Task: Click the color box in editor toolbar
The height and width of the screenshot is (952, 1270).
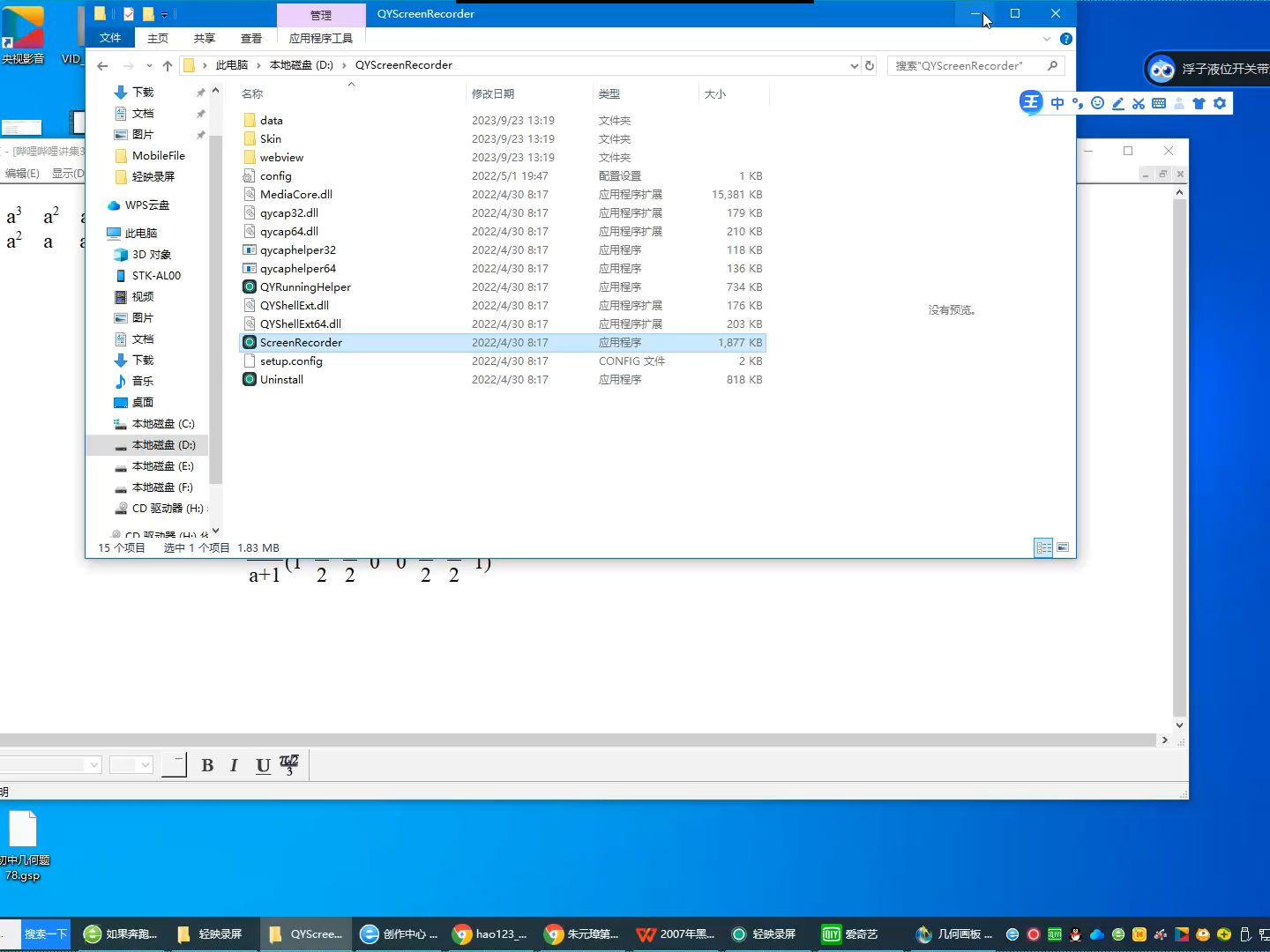Action: pyautogui.click(x=175, y=764)
